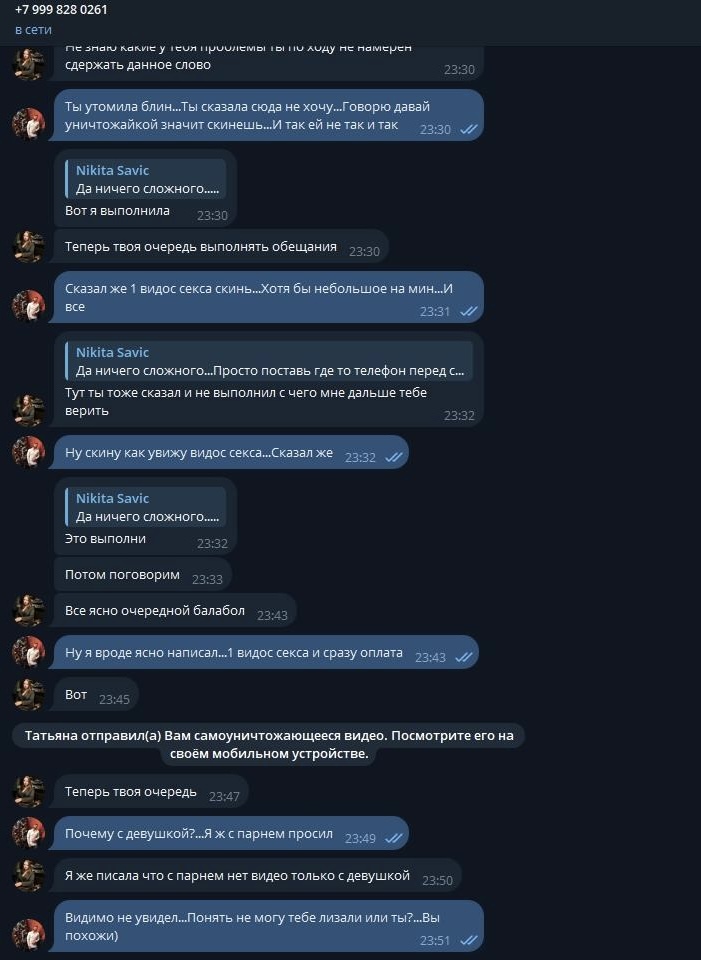Select the avatar next to the 23:47 message
The height and width of the screenshot is (960, 701).
pos(28,792)
